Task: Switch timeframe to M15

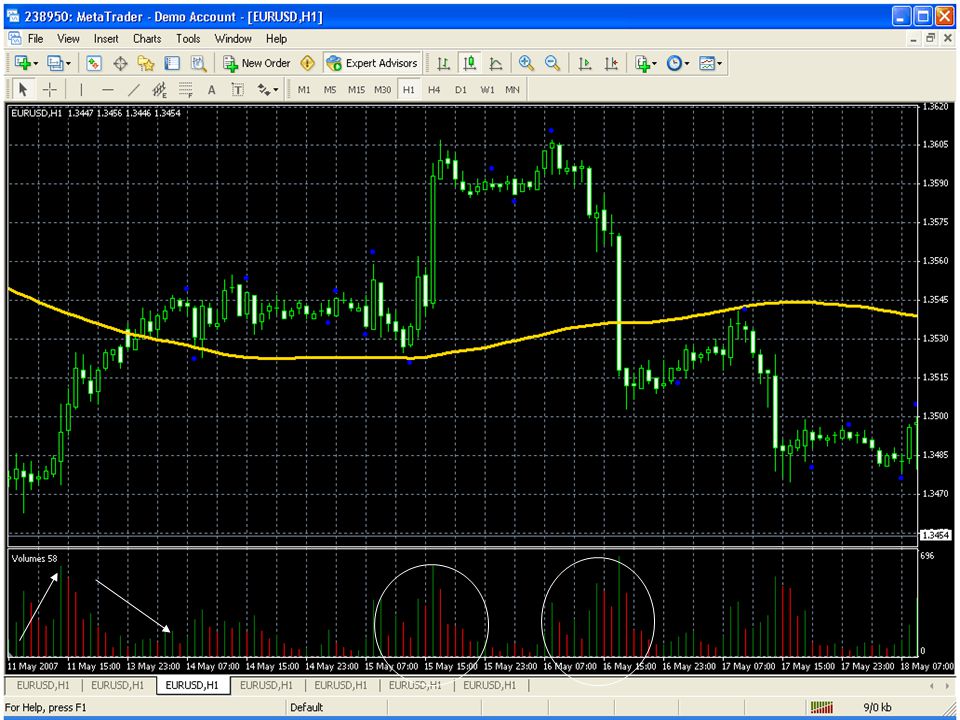Action: 356,90
